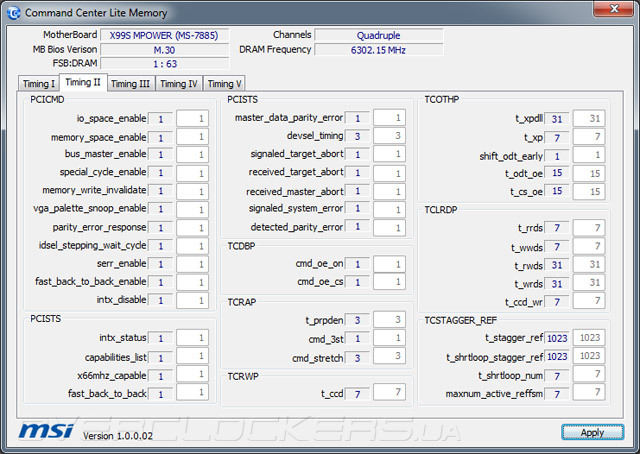Switch to the Timing I tab
The width and height of the screenshot is (640, 454).
39,84
